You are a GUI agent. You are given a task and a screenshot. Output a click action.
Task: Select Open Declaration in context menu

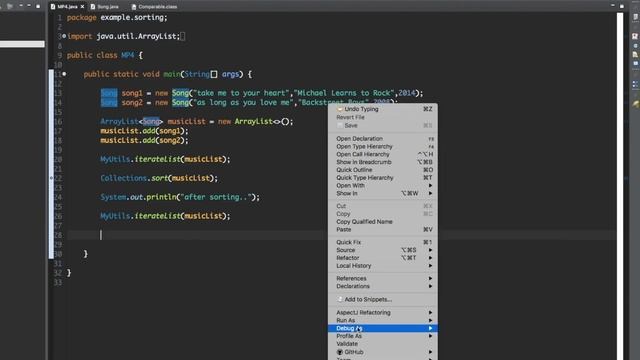point(383,138)
